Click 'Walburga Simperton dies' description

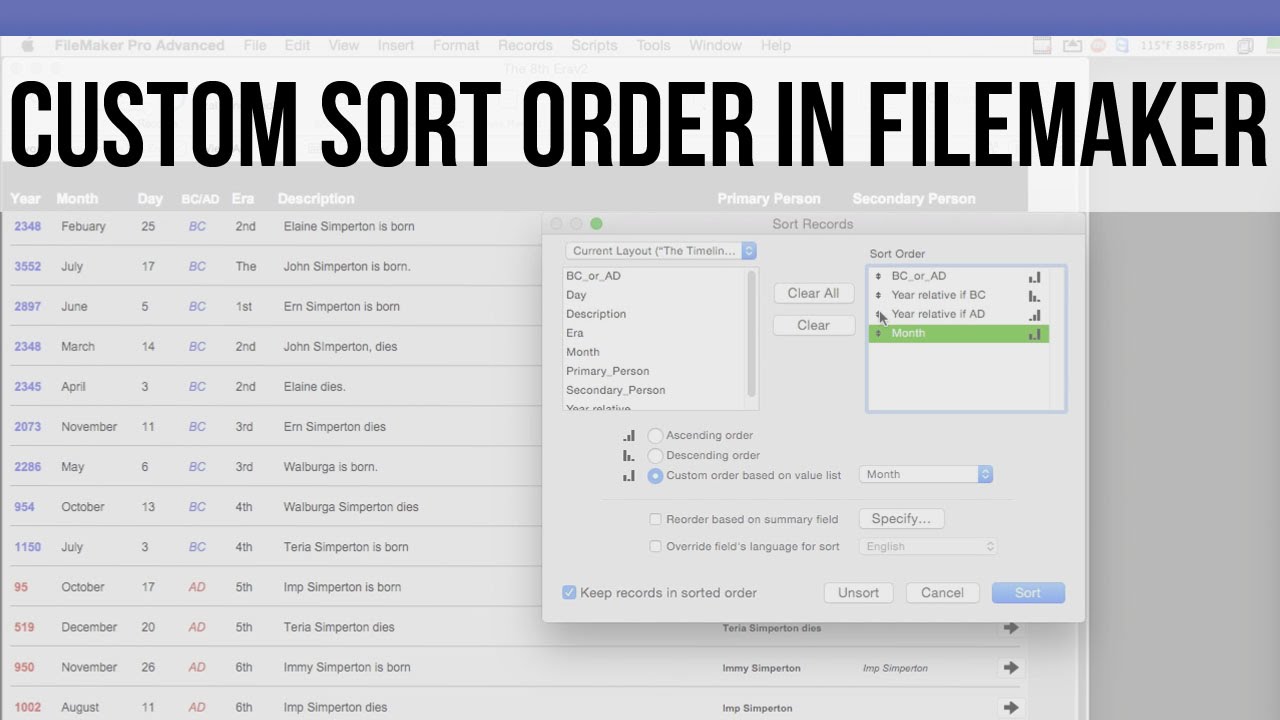click(x=351, y=507)
